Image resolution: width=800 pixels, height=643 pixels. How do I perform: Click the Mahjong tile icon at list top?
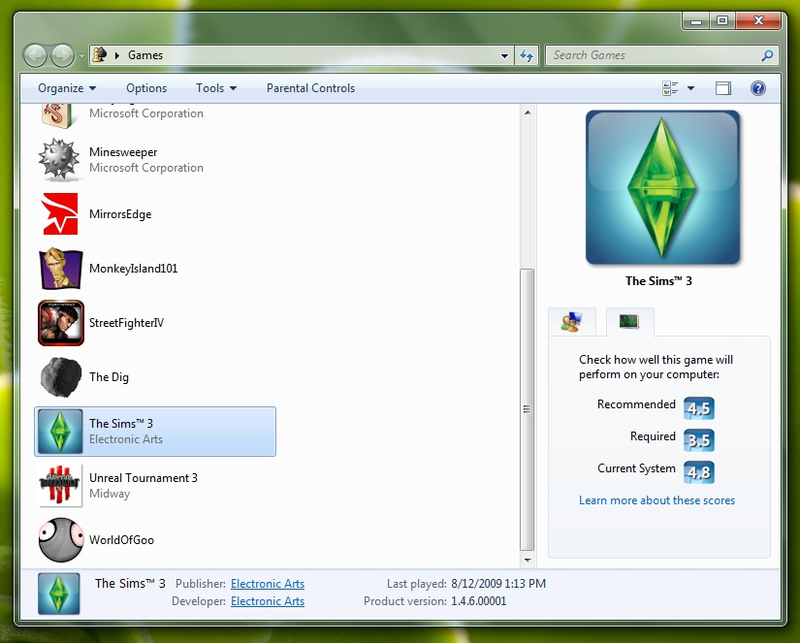[58, 115]
